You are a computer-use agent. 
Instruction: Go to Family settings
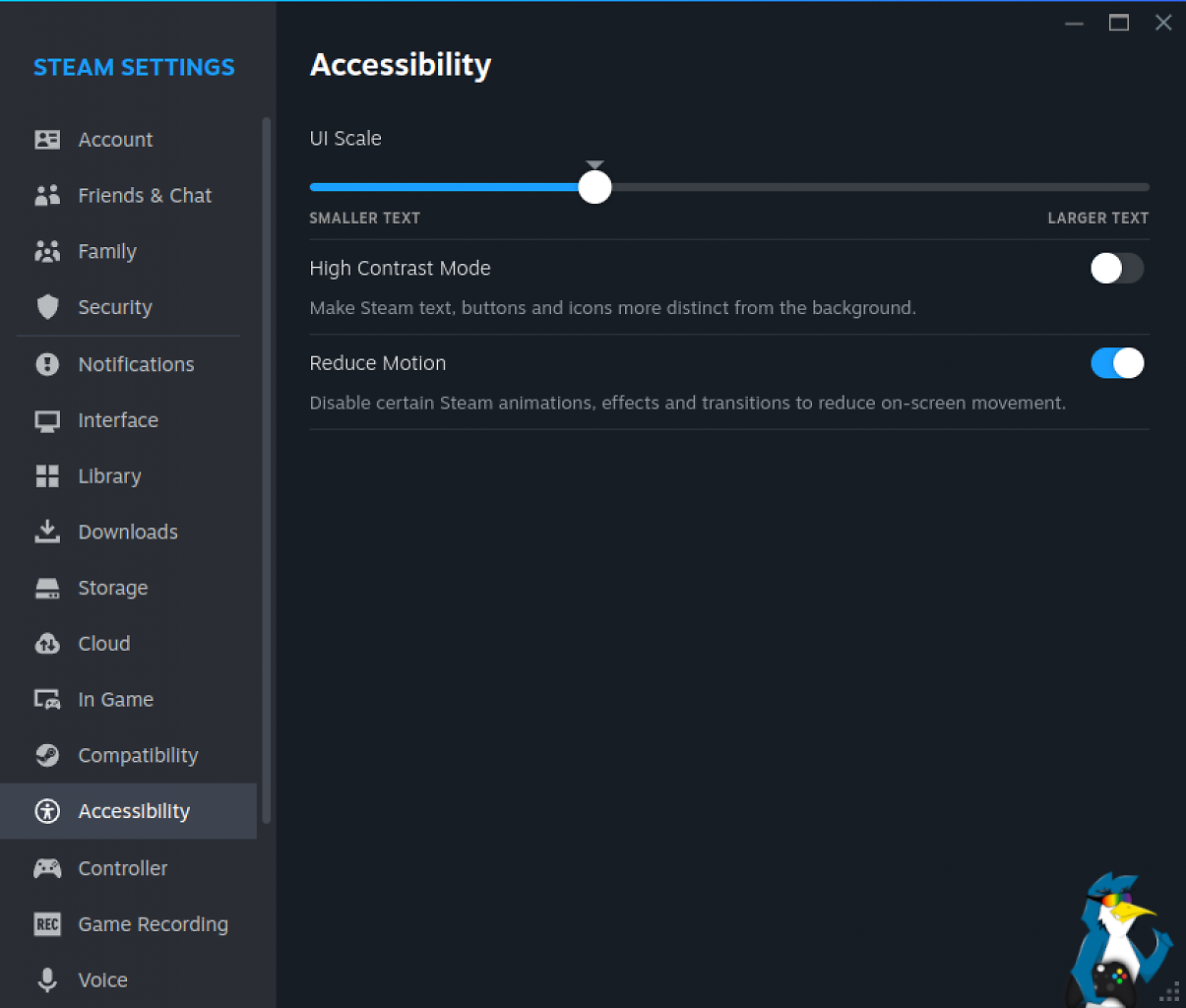pyautogui.click(x=128, y=252)
